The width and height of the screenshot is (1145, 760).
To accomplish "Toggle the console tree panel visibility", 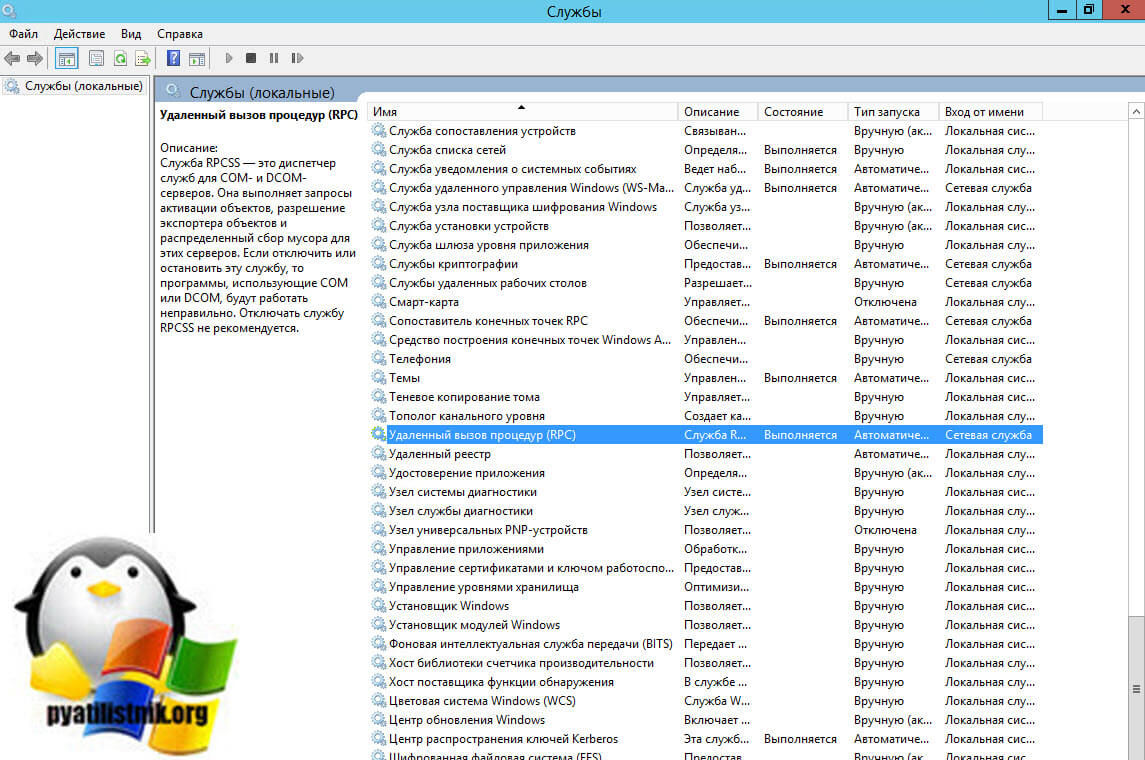I will [x=66, y=58].
